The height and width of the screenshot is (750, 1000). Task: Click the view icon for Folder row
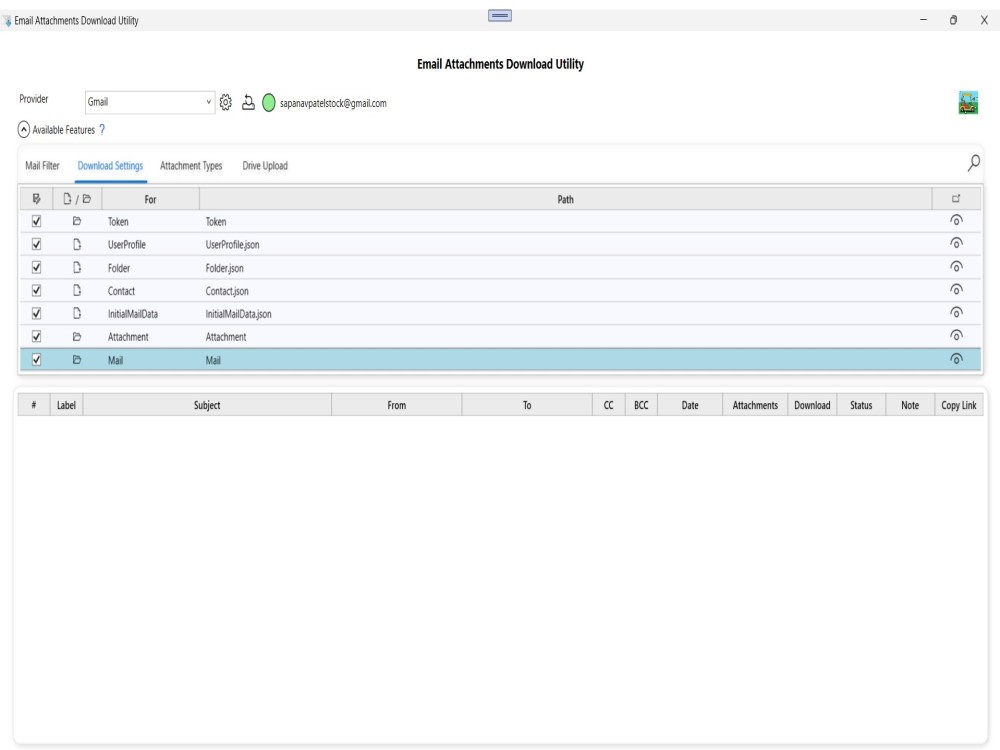coord(956,267)
